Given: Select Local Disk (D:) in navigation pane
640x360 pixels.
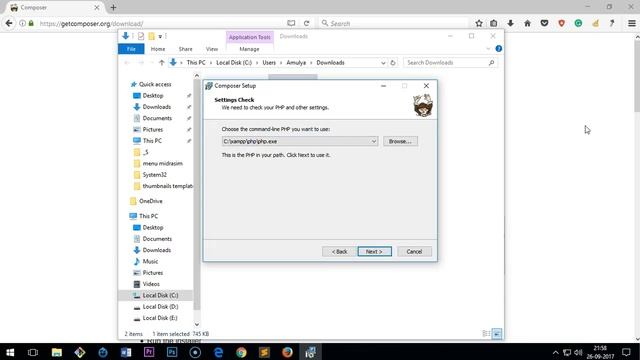Looking at the screenshot, I should pos(160,307).
